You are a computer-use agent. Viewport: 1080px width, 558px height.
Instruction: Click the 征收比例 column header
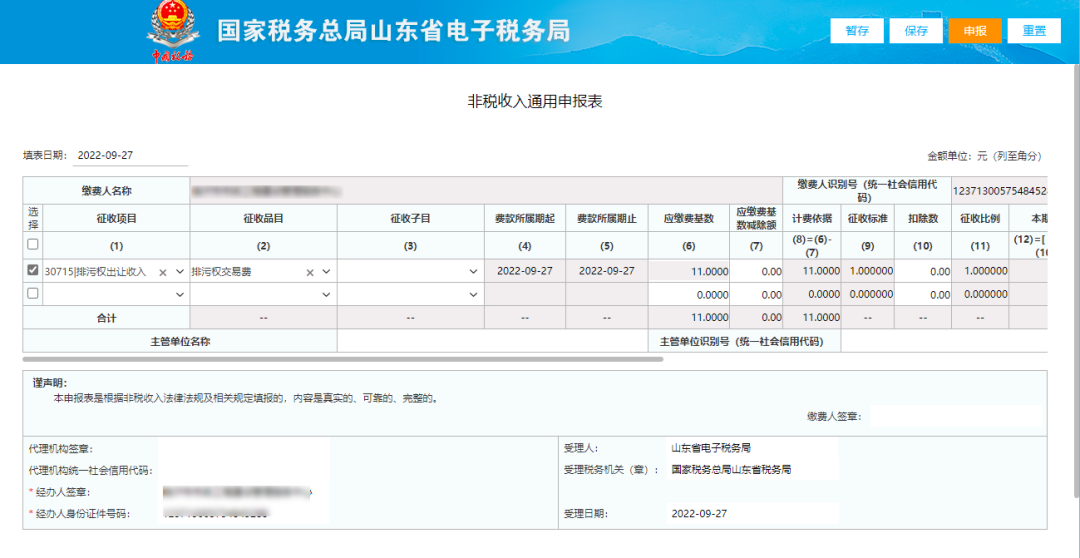tap(979, 218)
